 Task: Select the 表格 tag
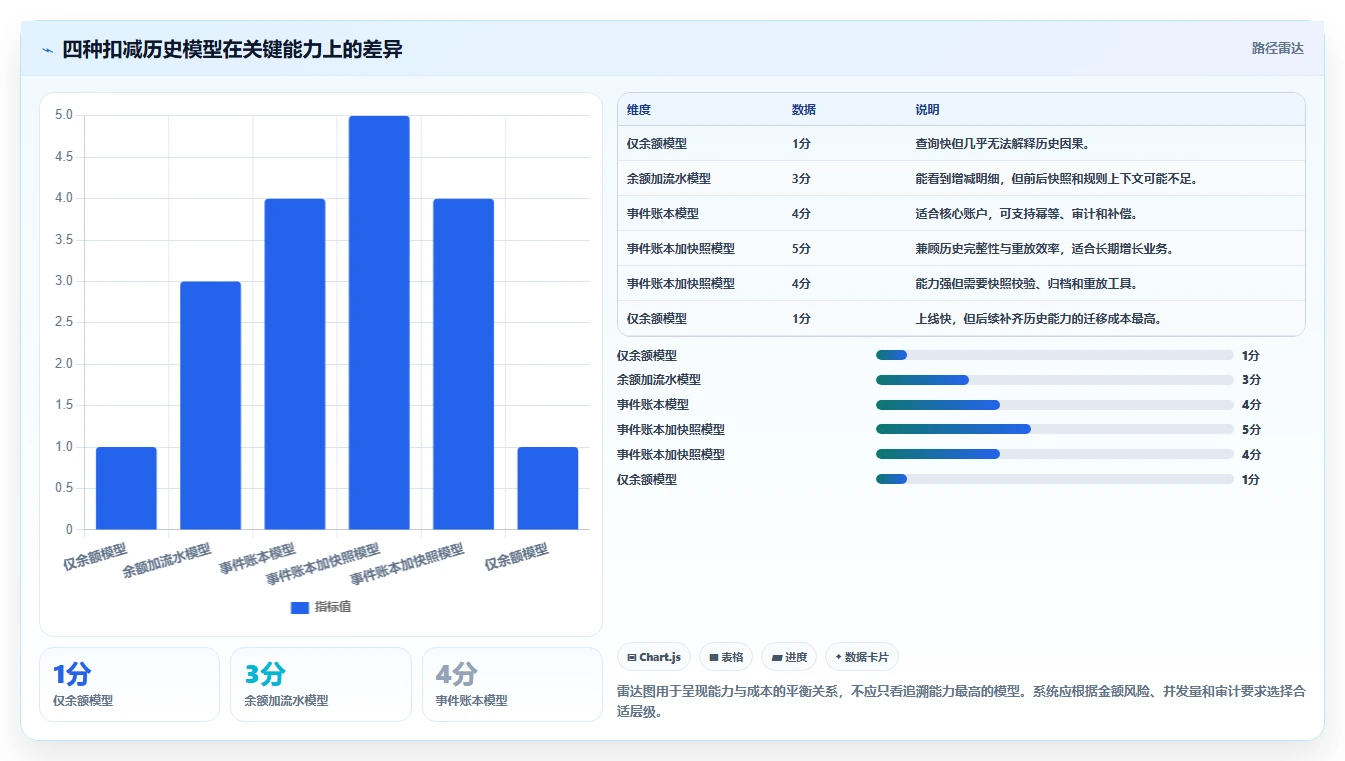click(726, 657)
